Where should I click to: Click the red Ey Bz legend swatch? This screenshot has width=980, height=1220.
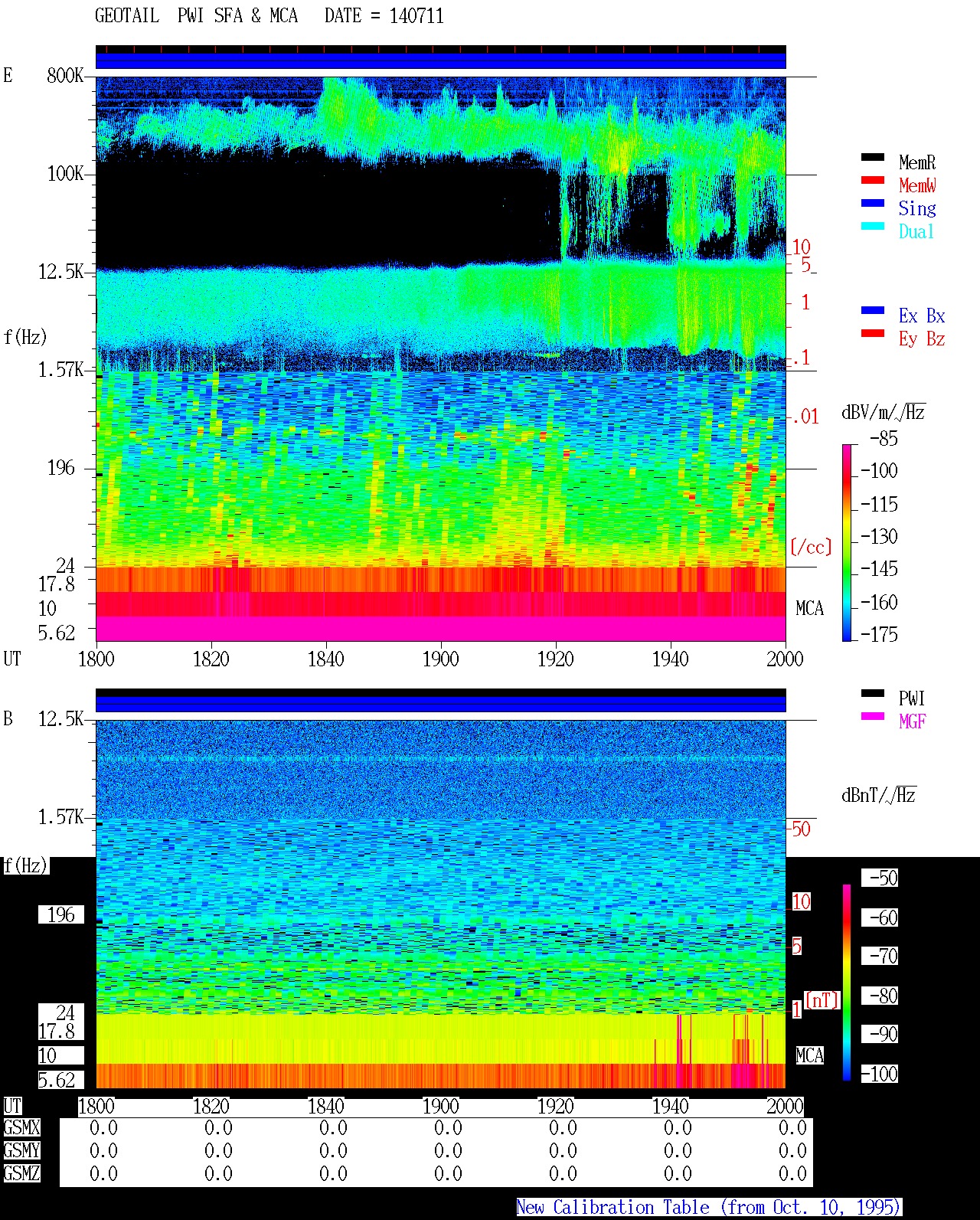click(x=873, y=333)
